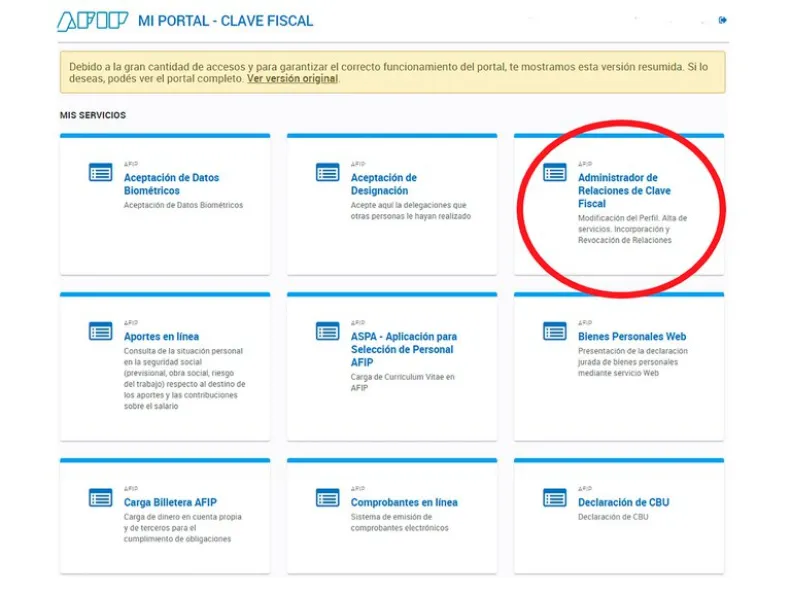Select the Declaración de CBU title

623,502
